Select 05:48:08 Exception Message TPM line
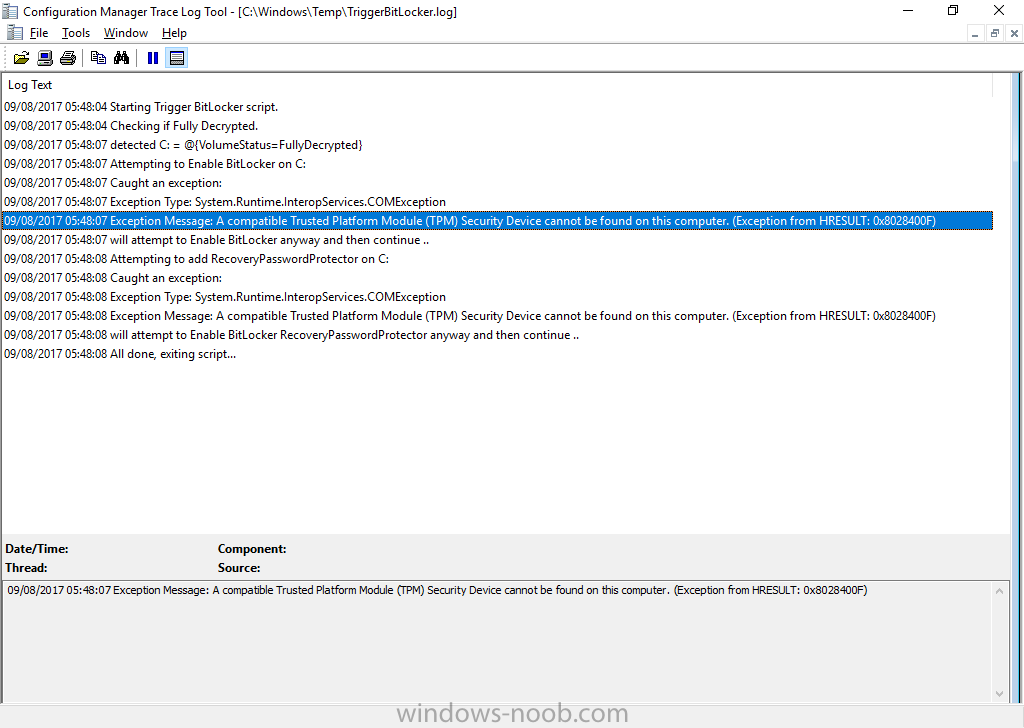 click(x=497, y=315)
